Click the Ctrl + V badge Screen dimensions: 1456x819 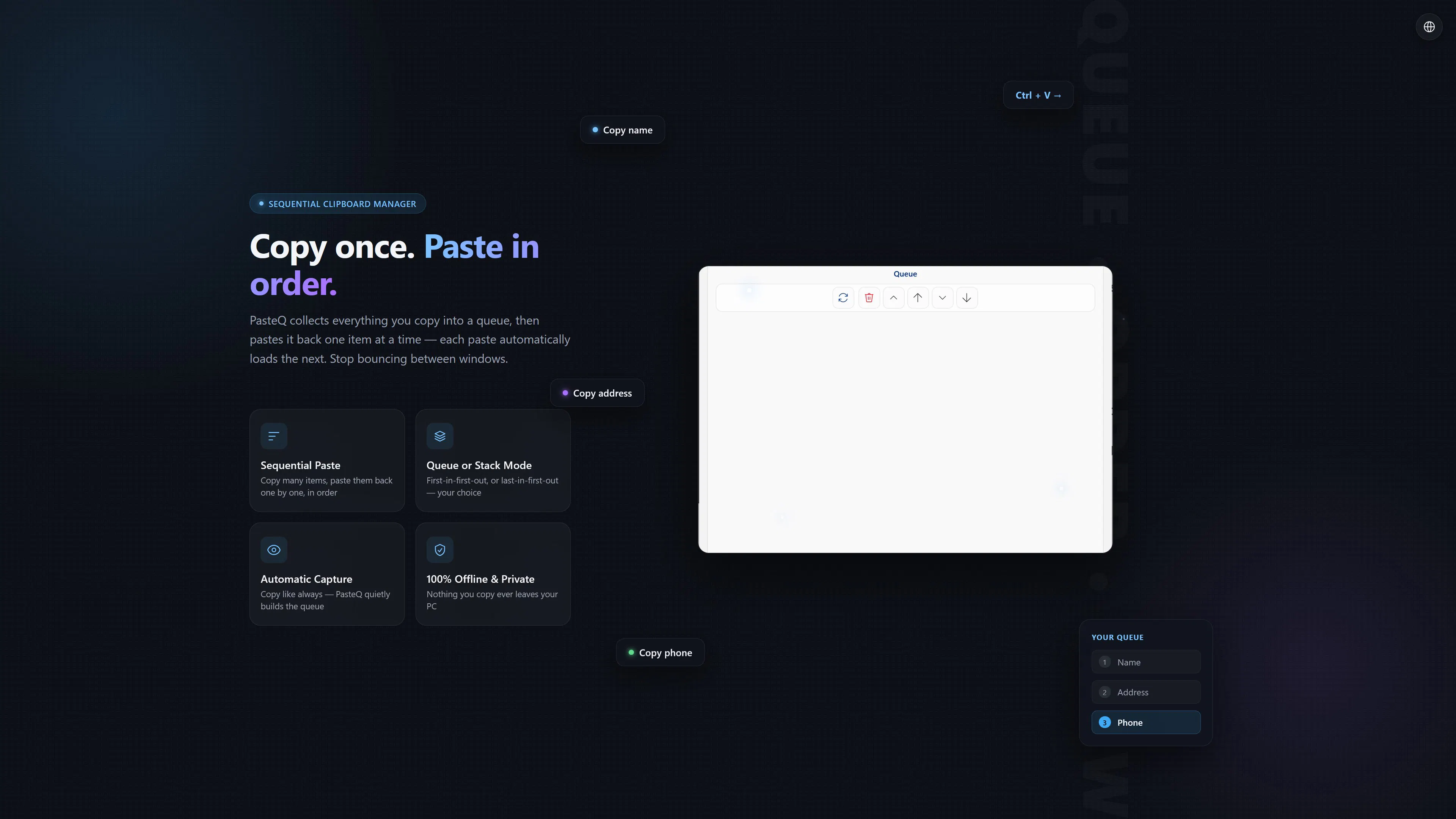pos(1038,95)
